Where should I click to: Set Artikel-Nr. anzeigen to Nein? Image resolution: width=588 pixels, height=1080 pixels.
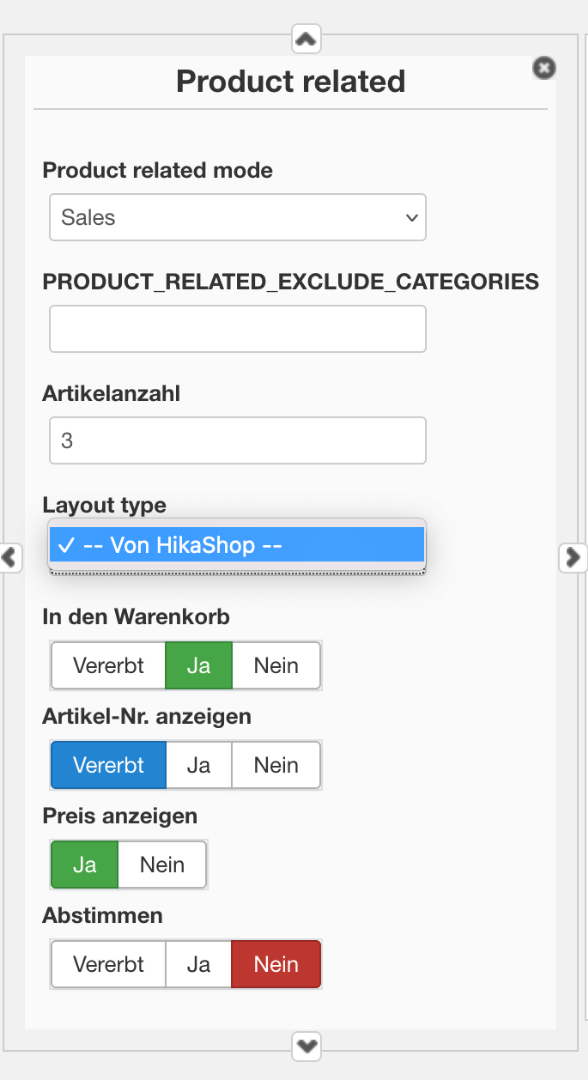pos(276,765)
